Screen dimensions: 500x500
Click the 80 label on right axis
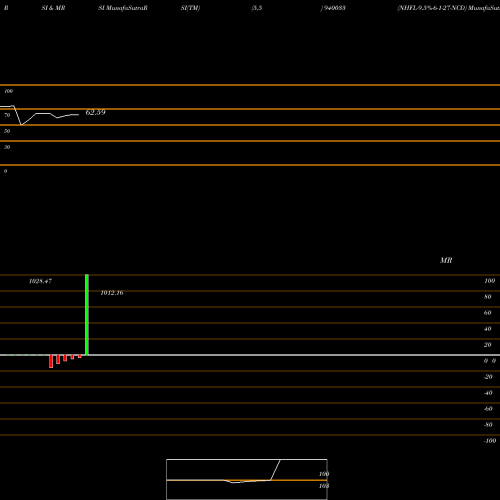(488, 297)
